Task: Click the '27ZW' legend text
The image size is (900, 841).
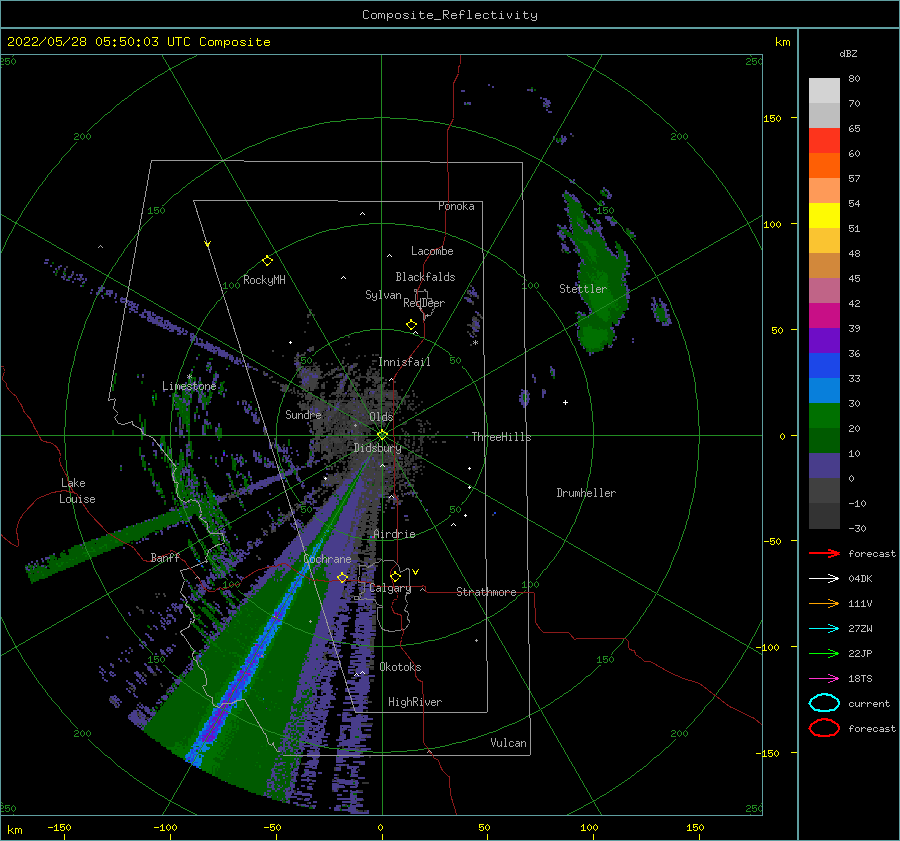Action: click(x=860, y=629)
